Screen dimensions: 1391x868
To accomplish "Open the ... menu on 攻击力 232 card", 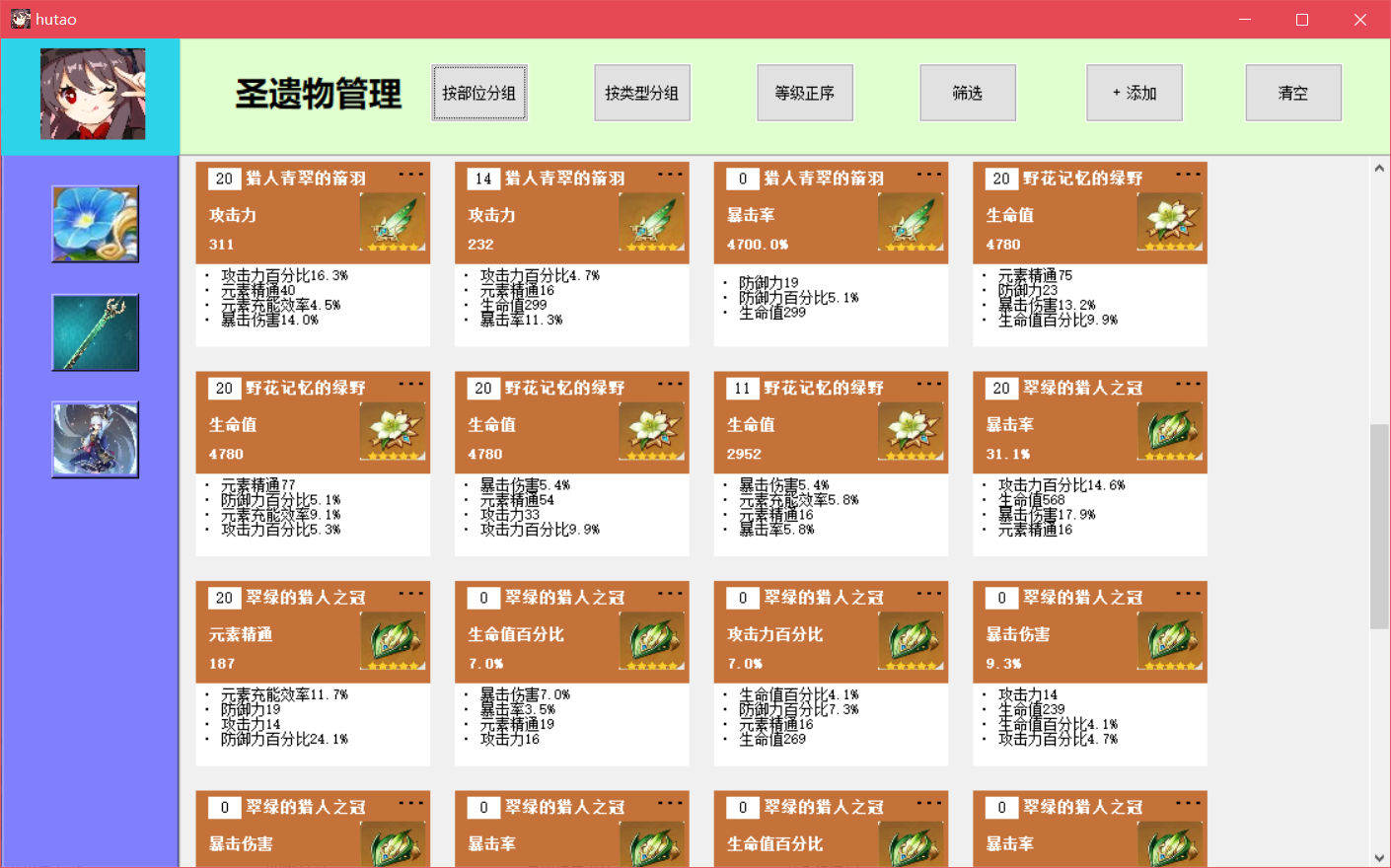I will [x=670, y=175].
